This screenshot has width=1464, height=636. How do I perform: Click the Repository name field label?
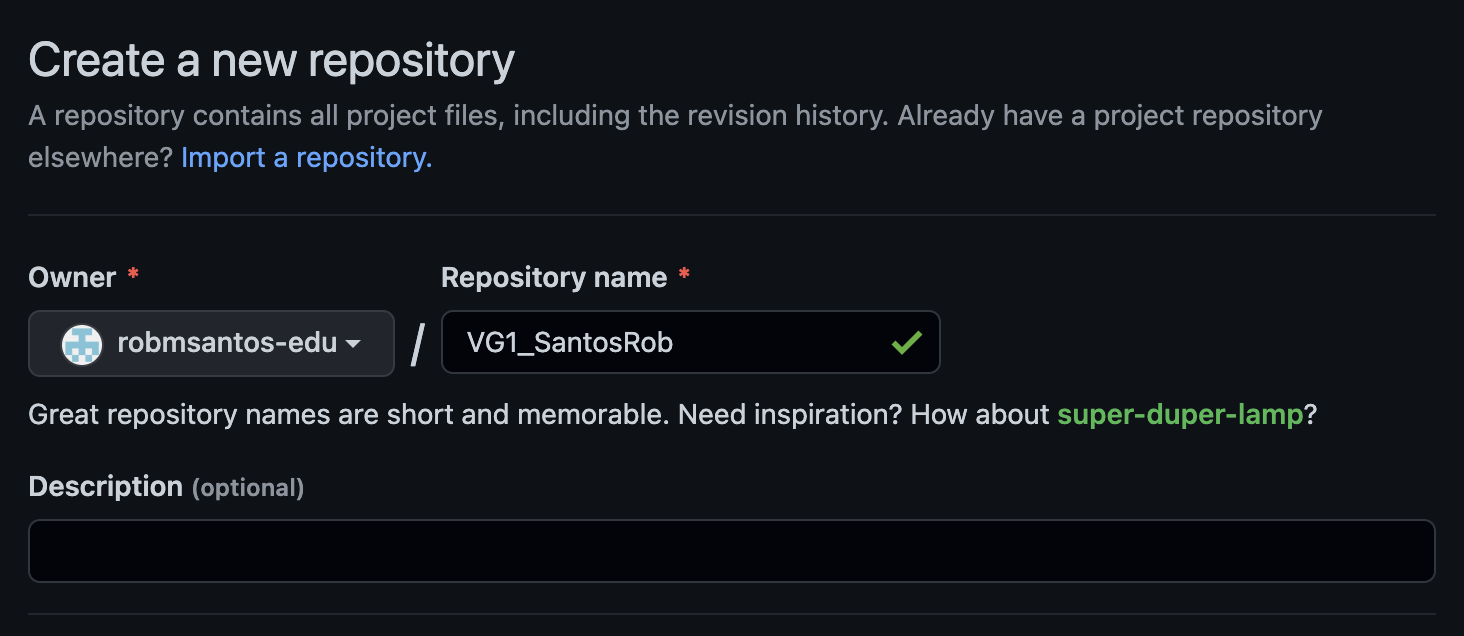(554, 277)
